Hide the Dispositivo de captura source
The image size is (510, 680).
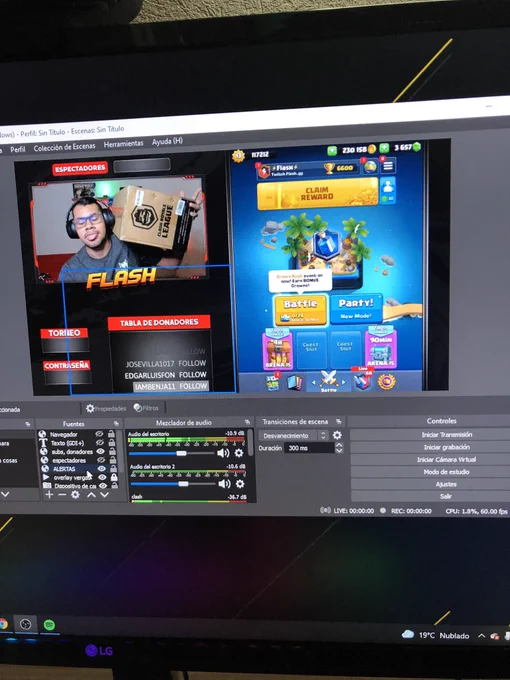[103, 486]
